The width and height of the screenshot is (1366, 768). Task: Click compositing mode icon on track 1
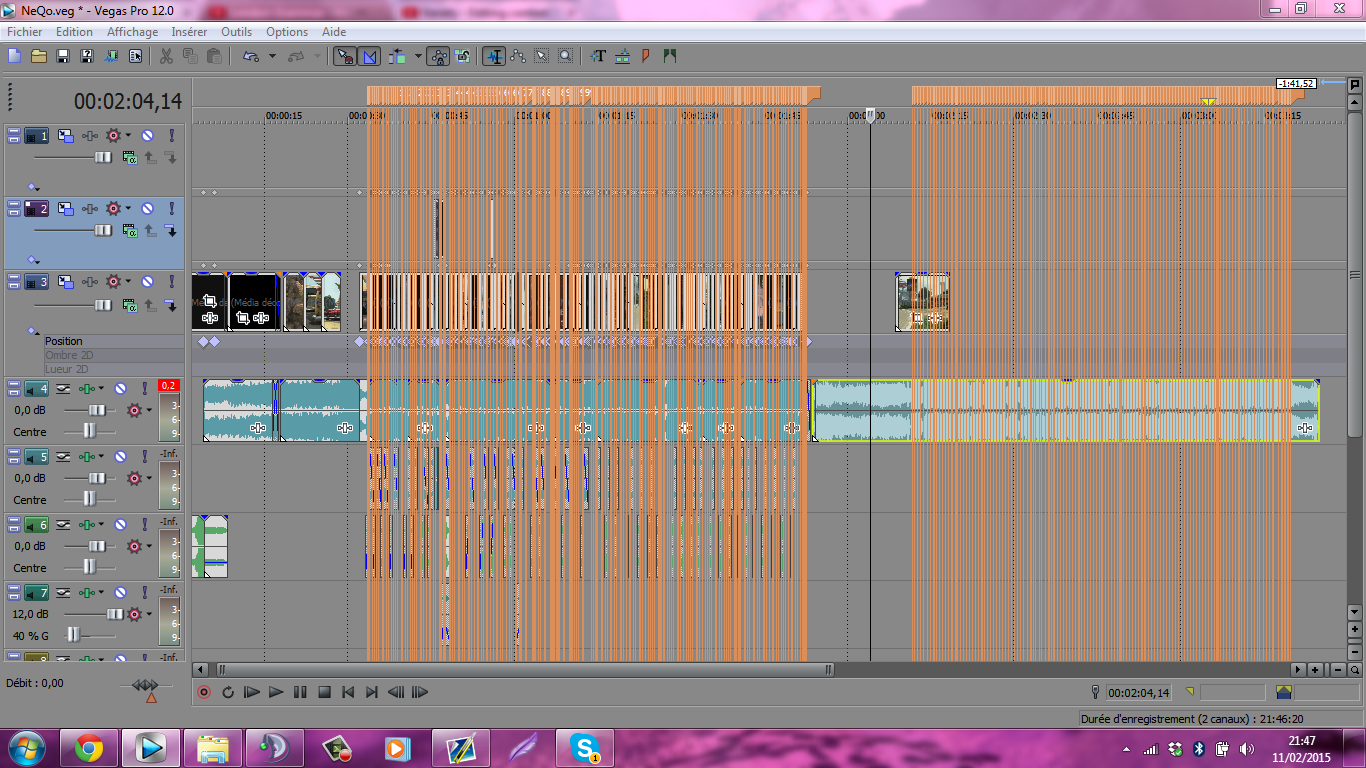coord(129,157)
